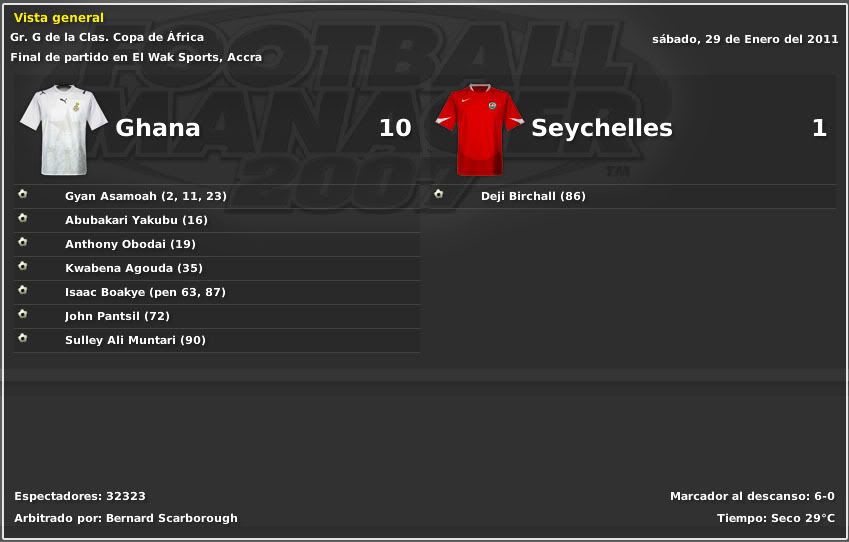Click the Seychelles red team jersey icon
849x542 pixels.
pyautogui.click(x=478, y=129)
